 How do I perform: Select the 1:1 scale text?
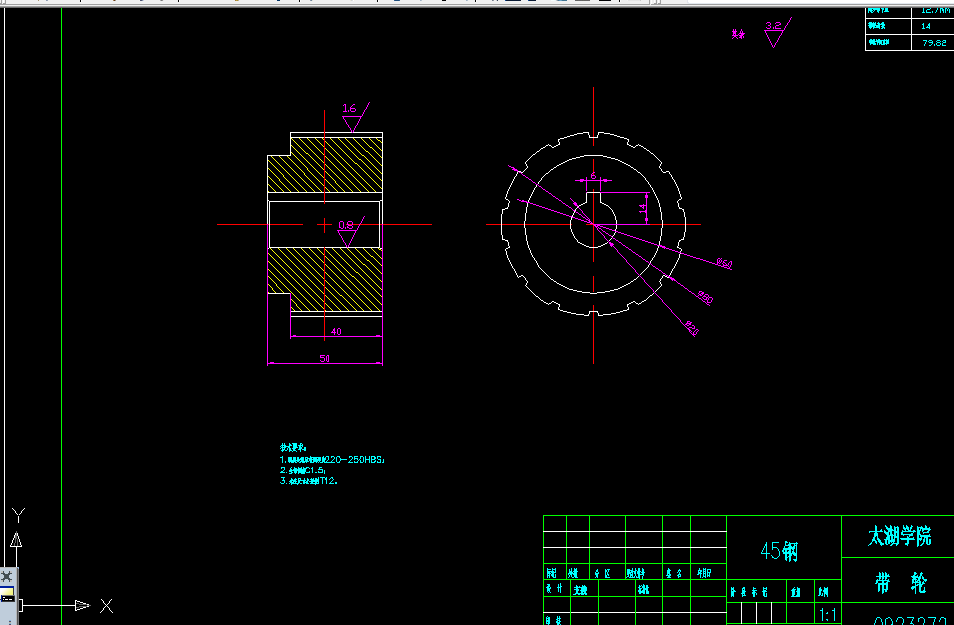[828, 615]
